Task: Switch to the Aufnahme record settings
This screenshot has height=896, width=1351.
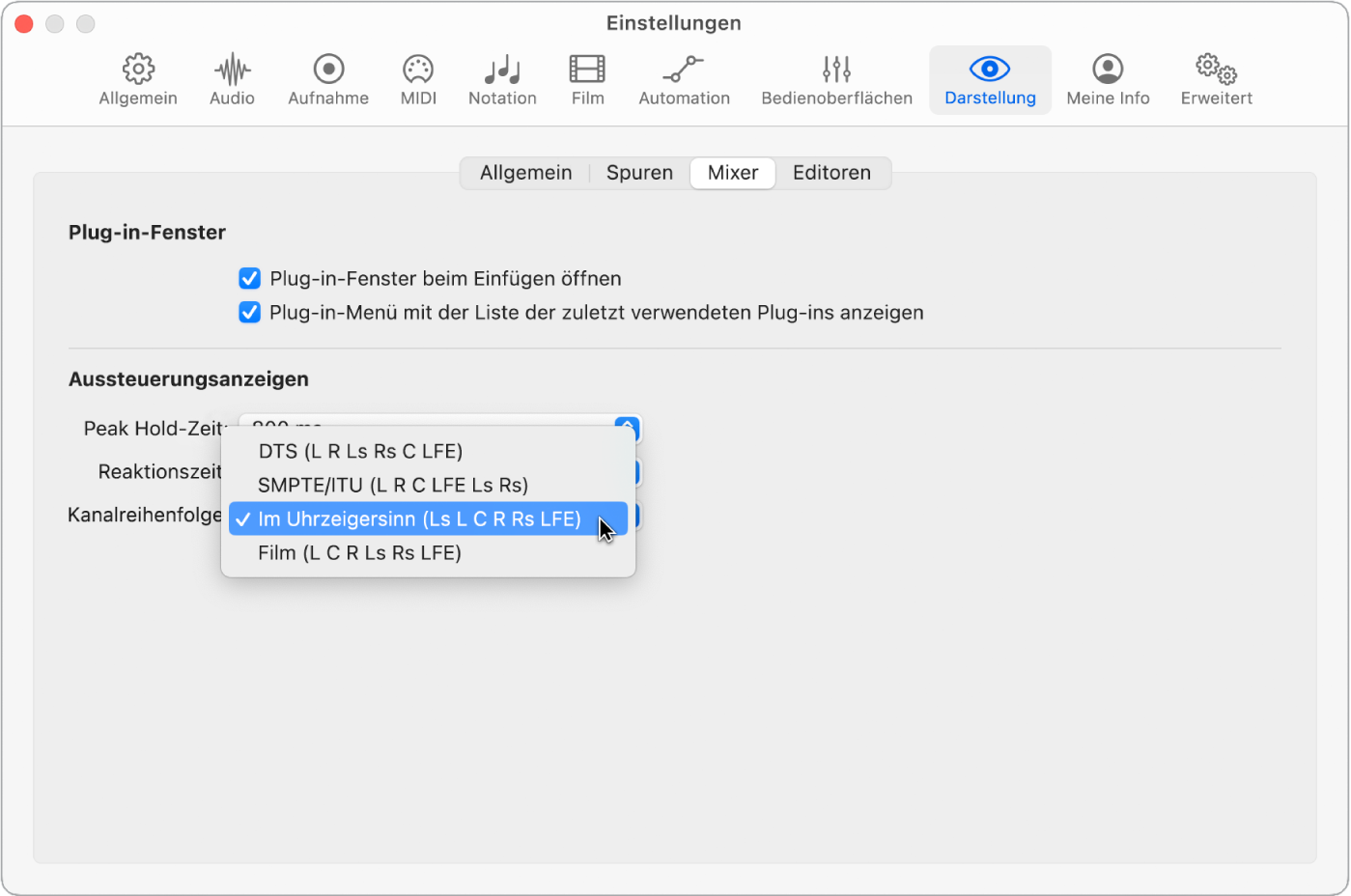Action: pos(328,79)
